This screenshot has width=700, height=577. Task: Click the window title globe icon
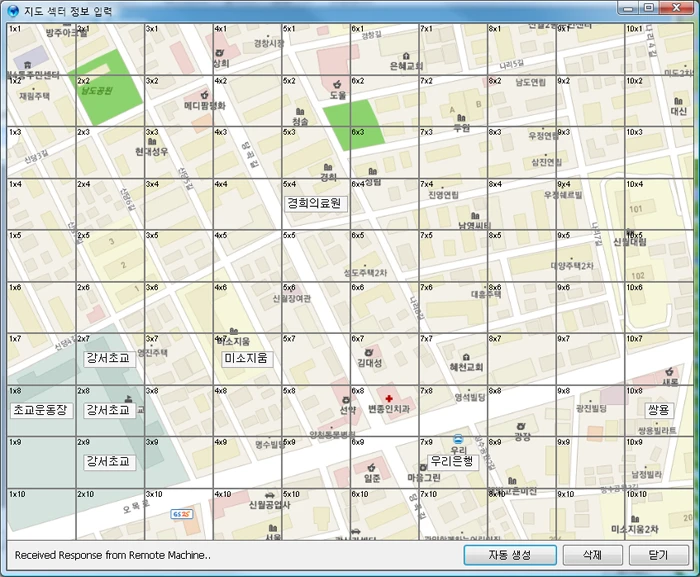[14, 10]
